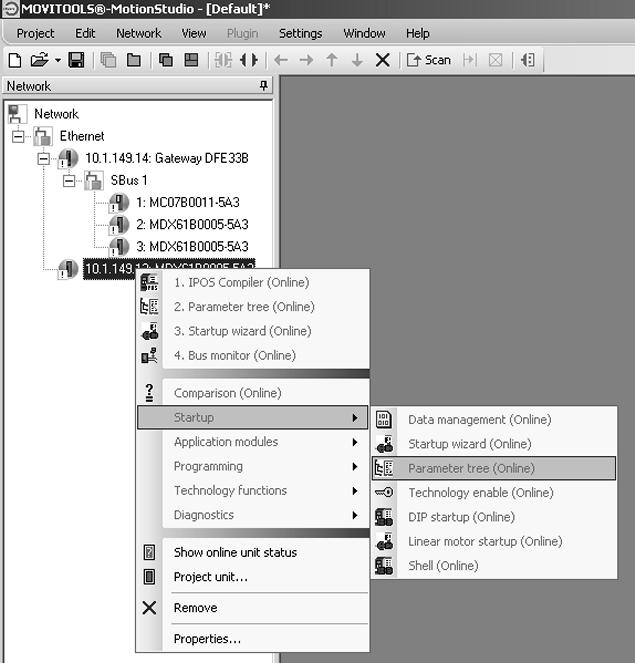Open Properties... from context menu
Screen dimensions: 635x663
207,638
